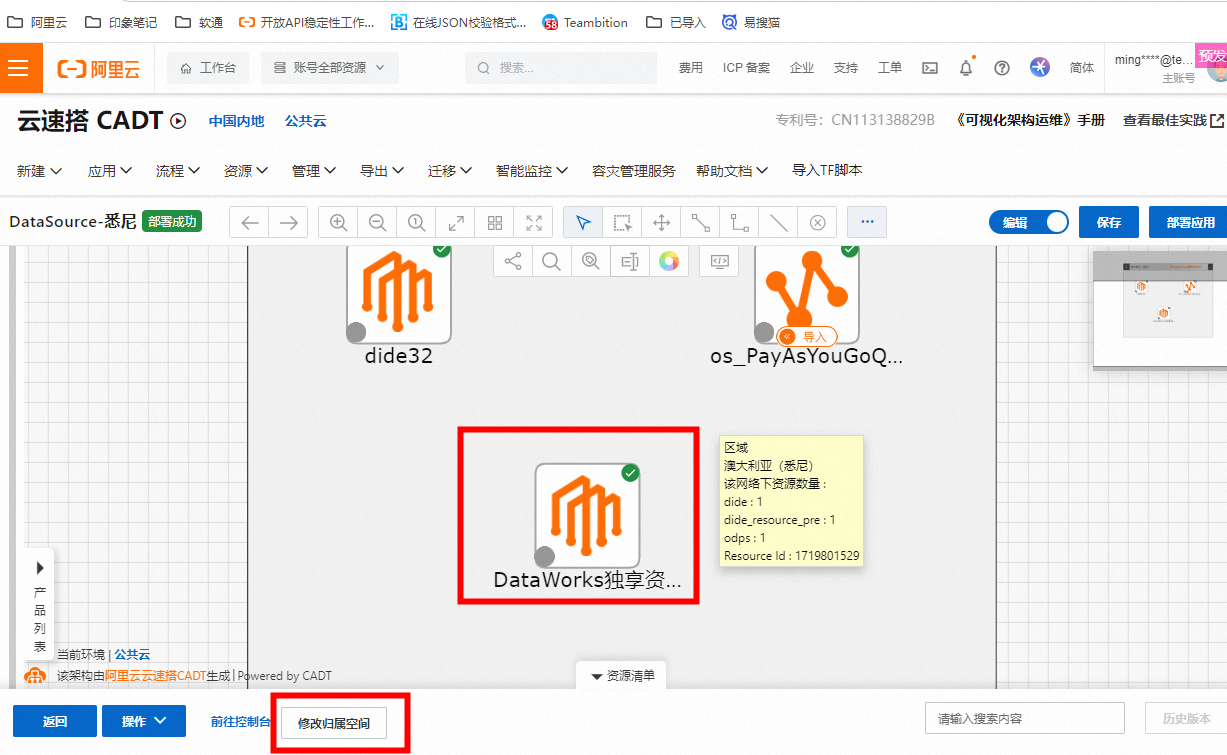Click the 保存 save button

click(1108, 222)
